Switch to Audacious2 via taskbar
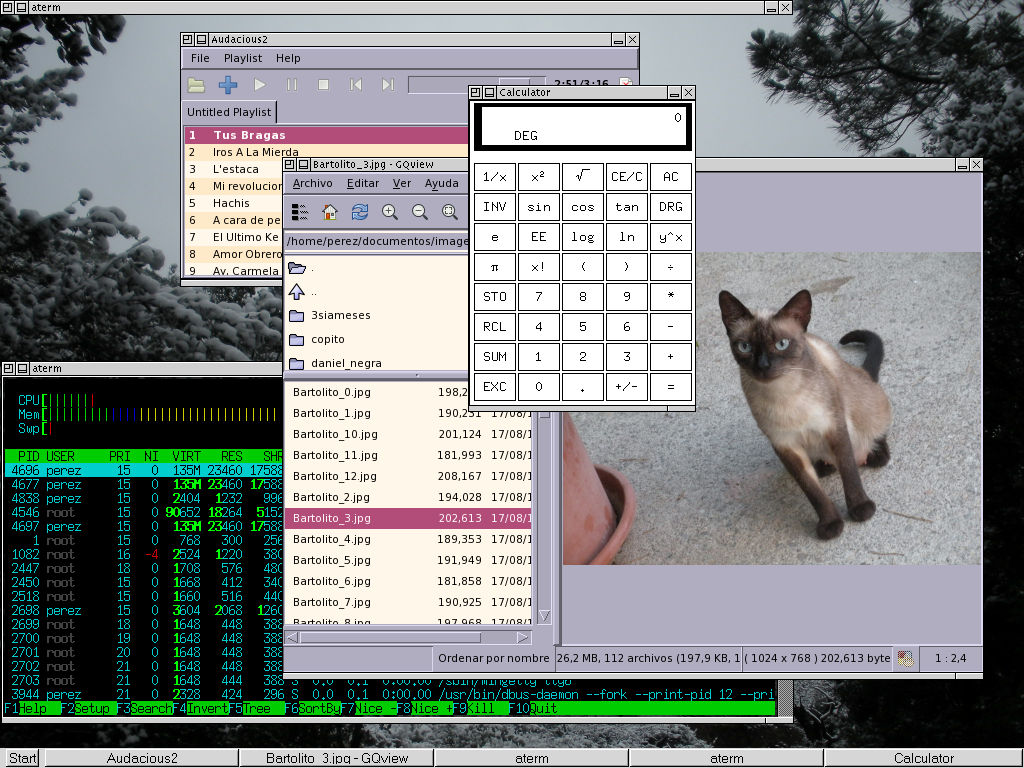1024x768 pixels. click(142, 758)
